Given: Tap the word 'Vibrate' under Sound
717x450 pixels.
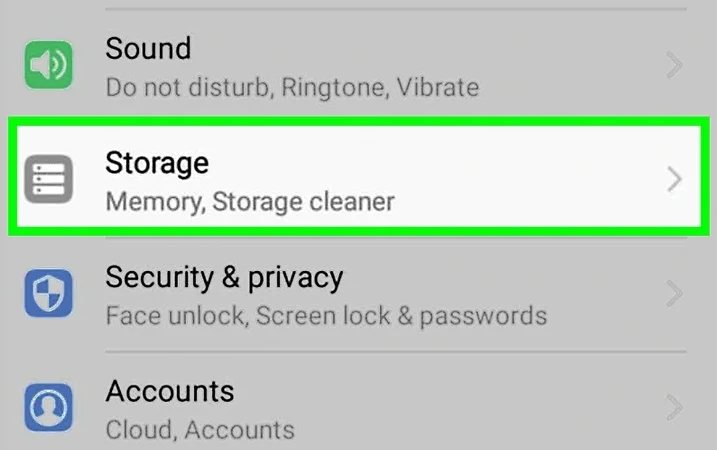Looking at the screenshot, I should tap(436, 87).
